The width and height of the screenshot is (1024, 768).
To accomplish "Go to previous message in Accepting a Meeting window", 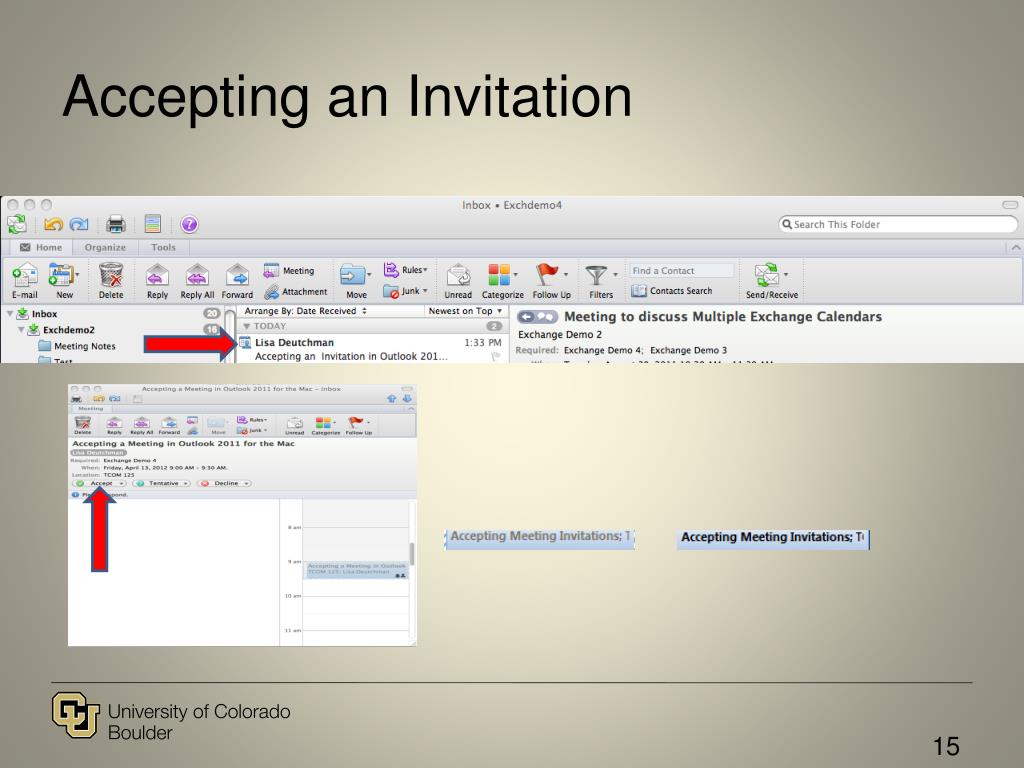I will 392,398.
